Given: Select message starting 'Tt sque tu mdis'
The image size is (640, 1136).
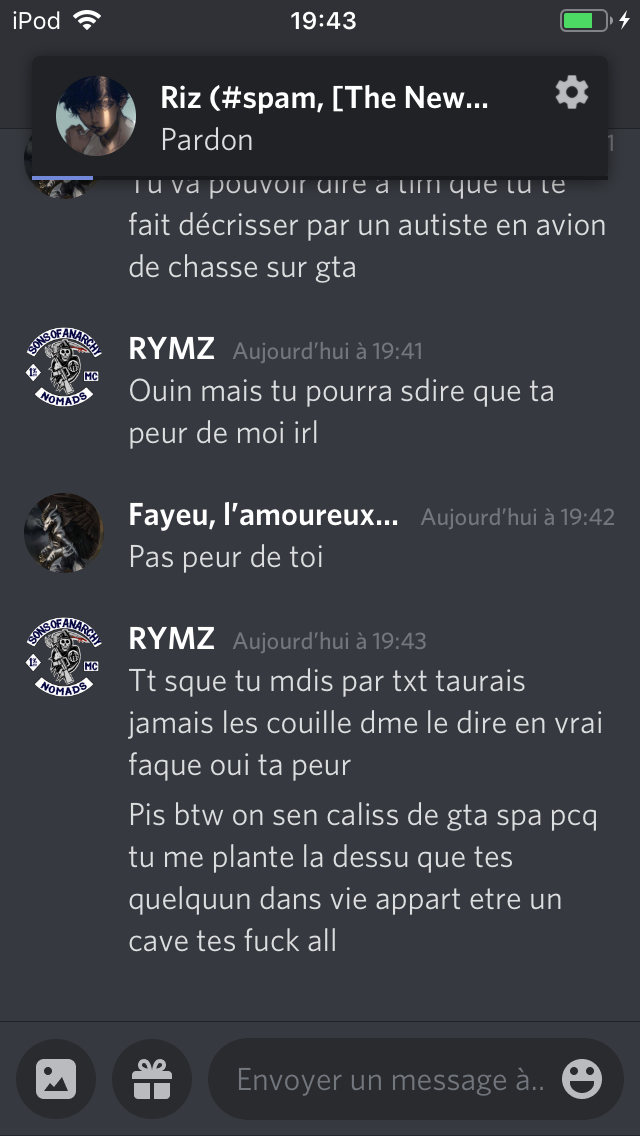Looking at the screenshot, I should pyautogui.click(x=366, y=723).
